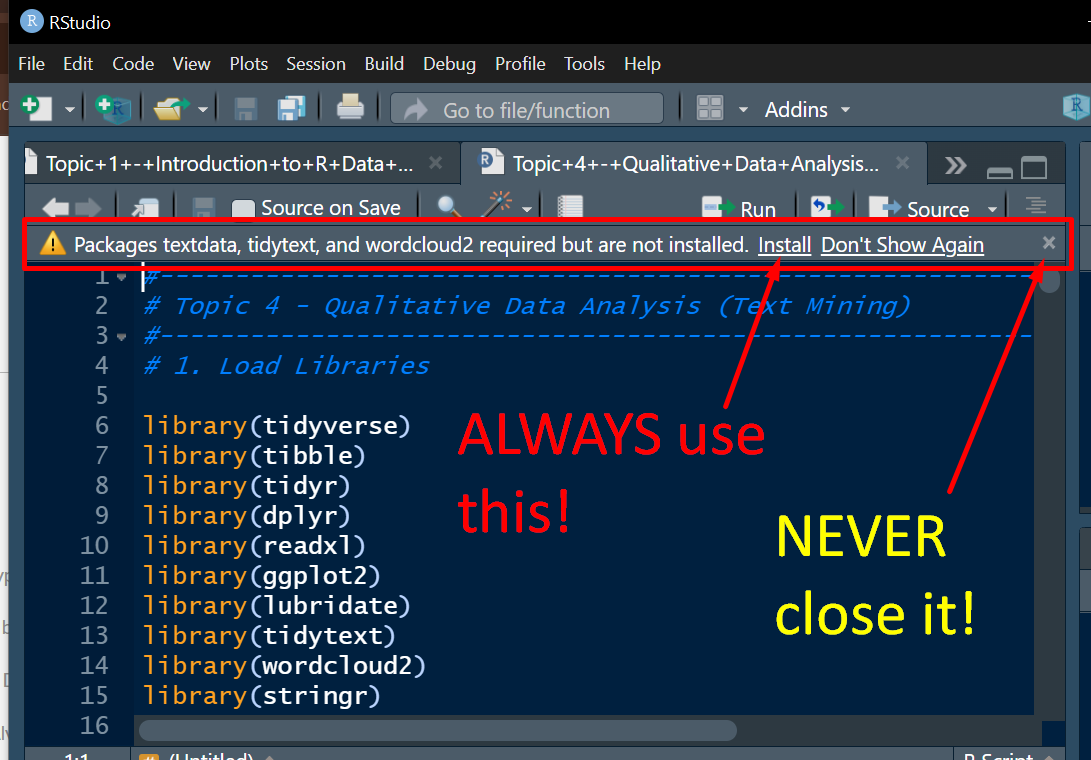Go back to previous source location
The image size is (1091, 760).
coord(55,207)
